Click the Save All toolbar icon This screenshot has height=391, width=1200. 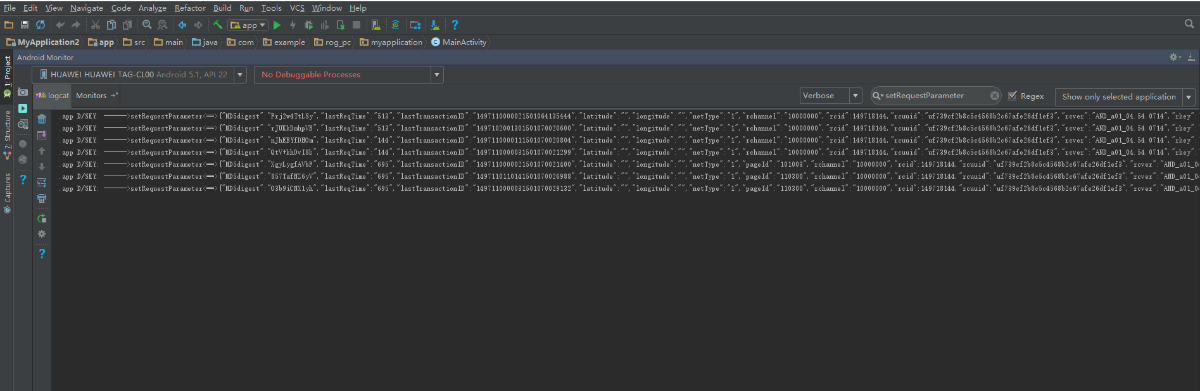(x=24, y=25)
